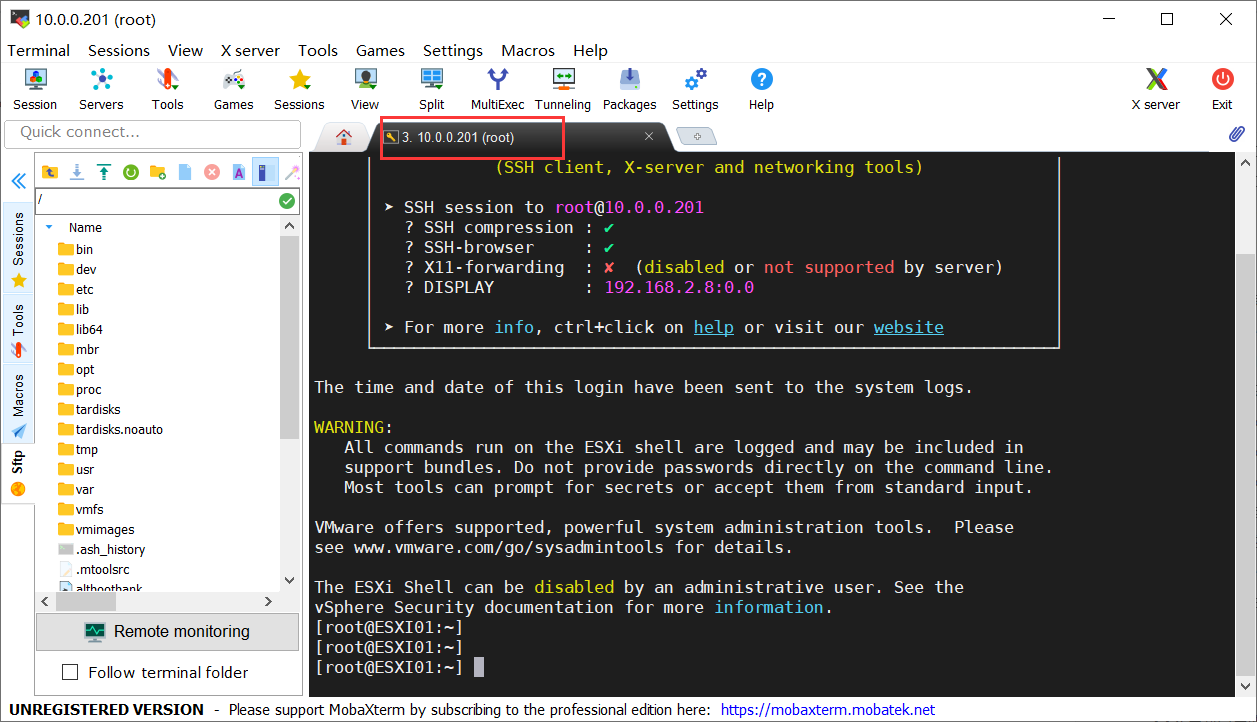Start MultiExec mode from toolbar
Screen dimensions: 1257x722
click(x=497, y=89)
